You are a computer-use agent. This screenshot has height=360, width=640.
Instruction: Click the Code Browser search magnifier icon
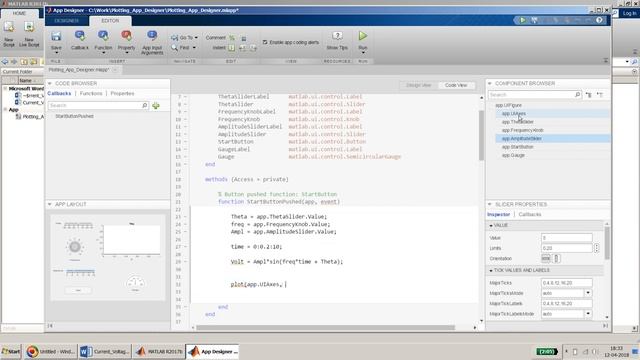[x=144, y=105]
